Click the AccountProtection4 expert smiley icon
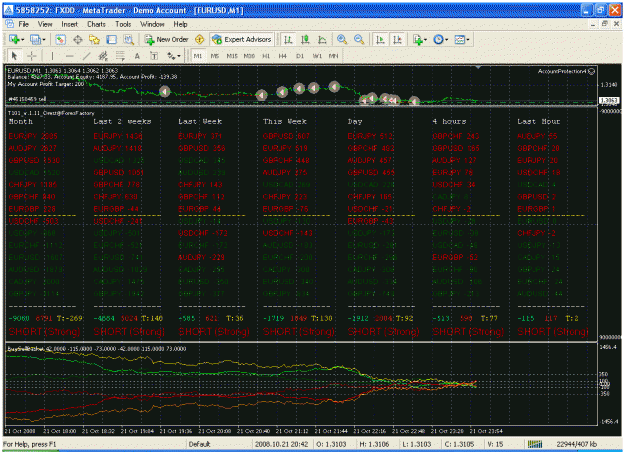The height and width of the screenshot is (452, 625). click(592, 71)
